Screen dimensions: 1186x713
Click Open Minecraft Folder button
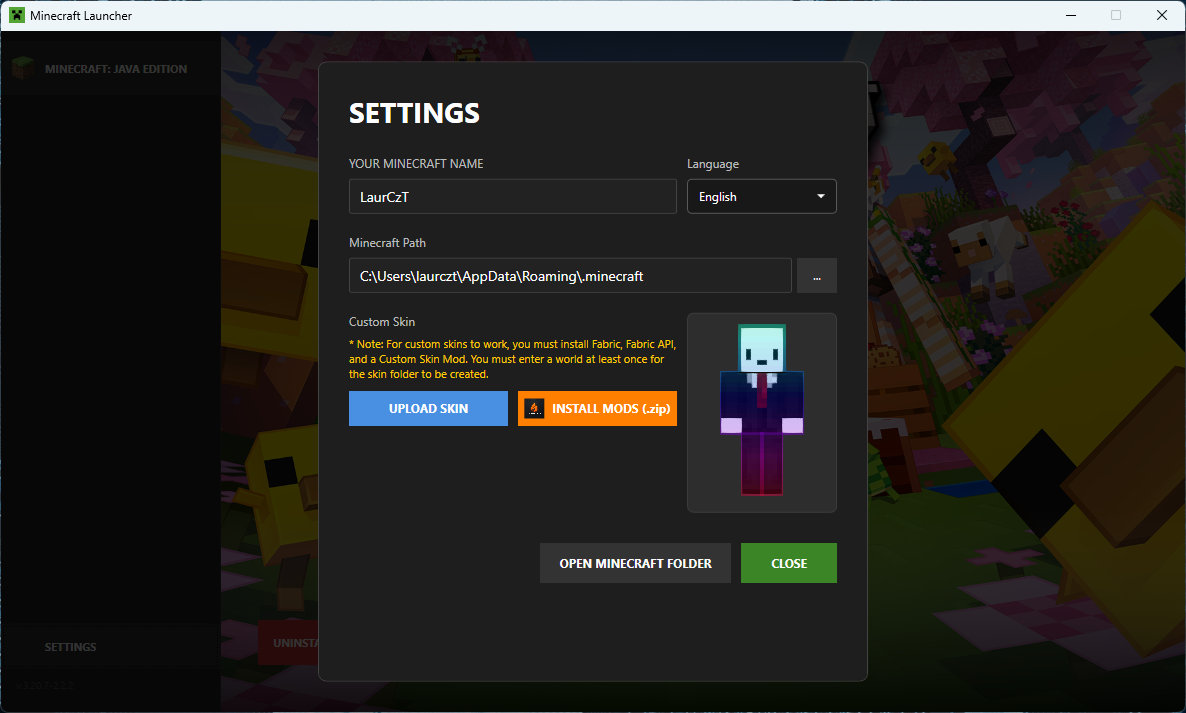pos(635,563)
